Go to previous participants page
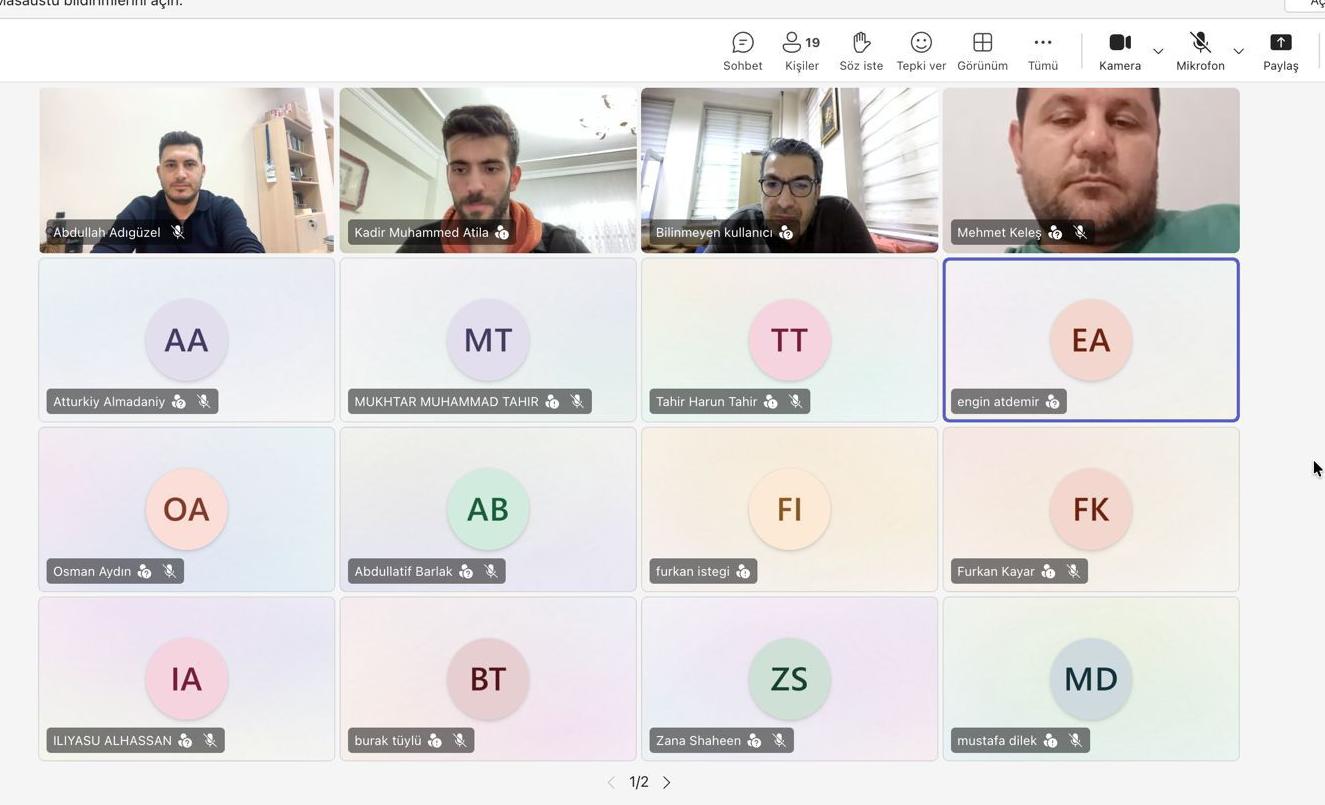This screenshot has width=1325, height=805. click(611, 782)
